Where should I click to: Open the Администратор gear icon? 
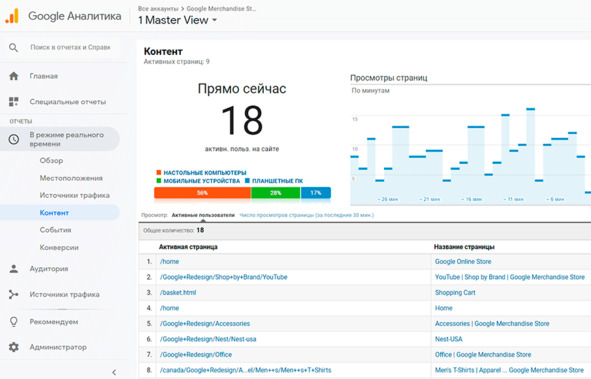point(14,347)
